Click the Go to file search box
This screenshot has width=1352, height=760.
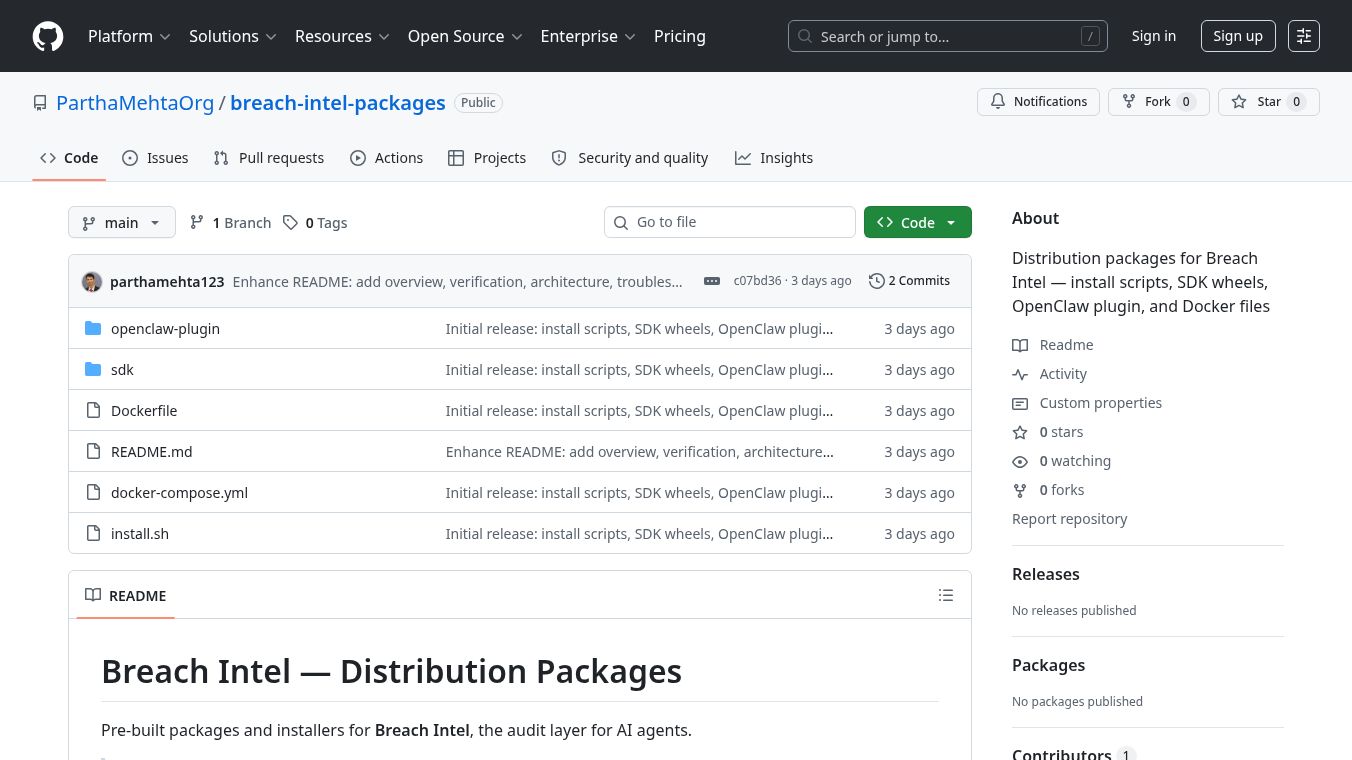(730, 222)
